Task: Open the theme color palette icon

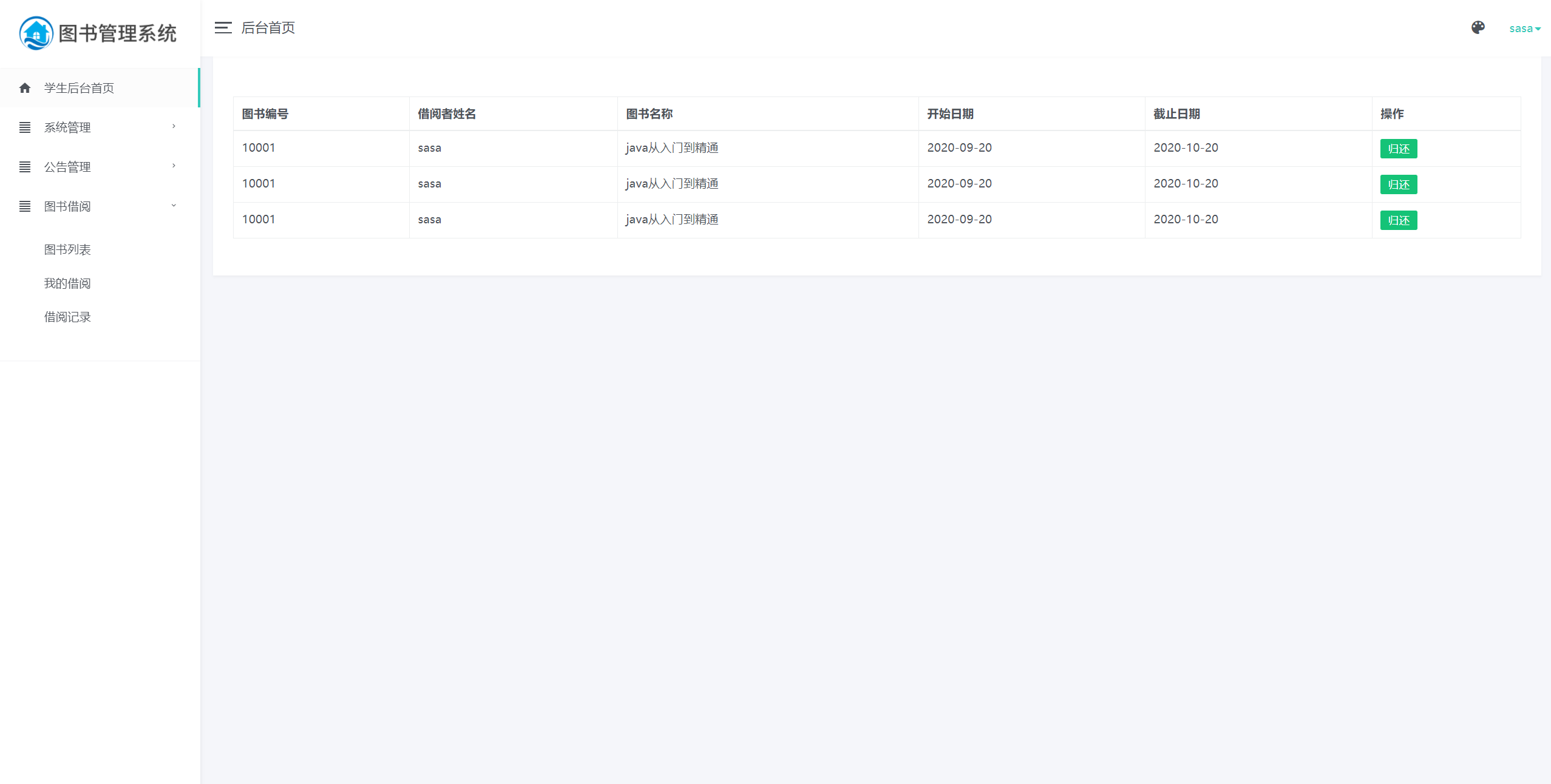Action: pyautogui.click(x=1478, y=27)
